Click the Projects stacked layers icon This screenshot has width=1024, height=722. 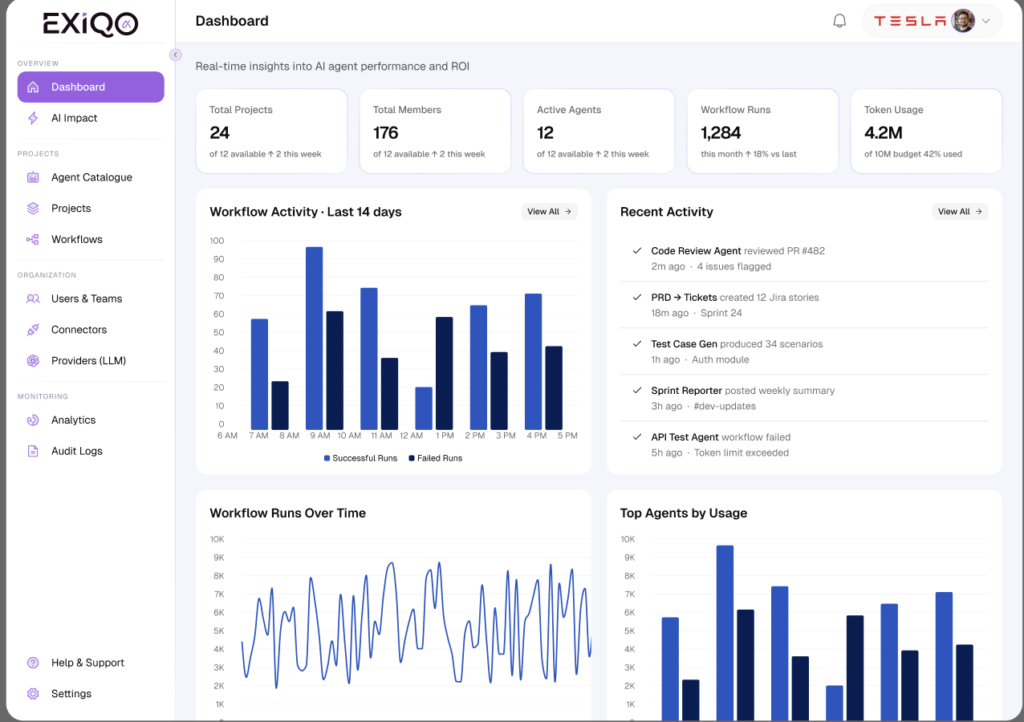point(33,208)
